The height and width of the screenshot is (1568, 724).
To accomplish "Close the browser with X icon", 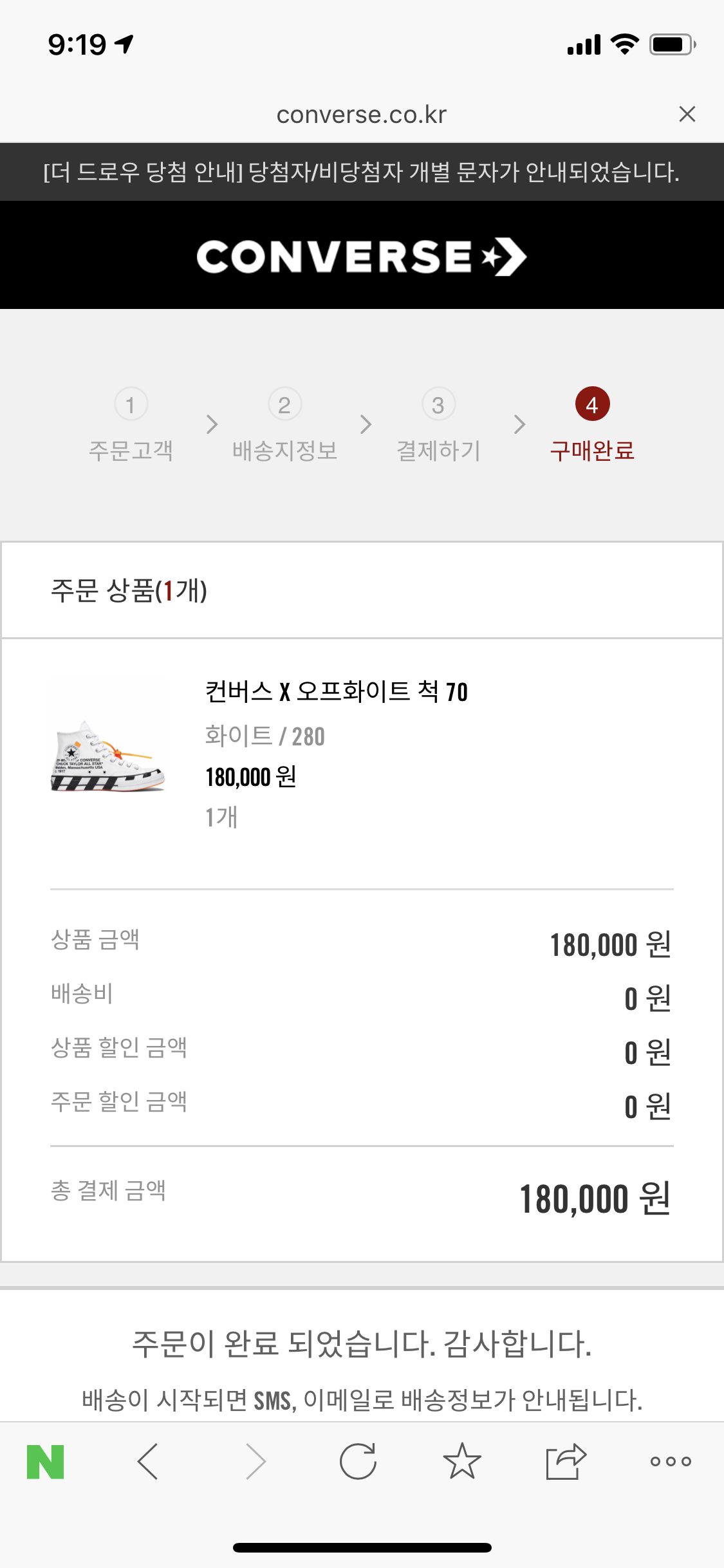I will pyautogui.click(x=687, y=114).
